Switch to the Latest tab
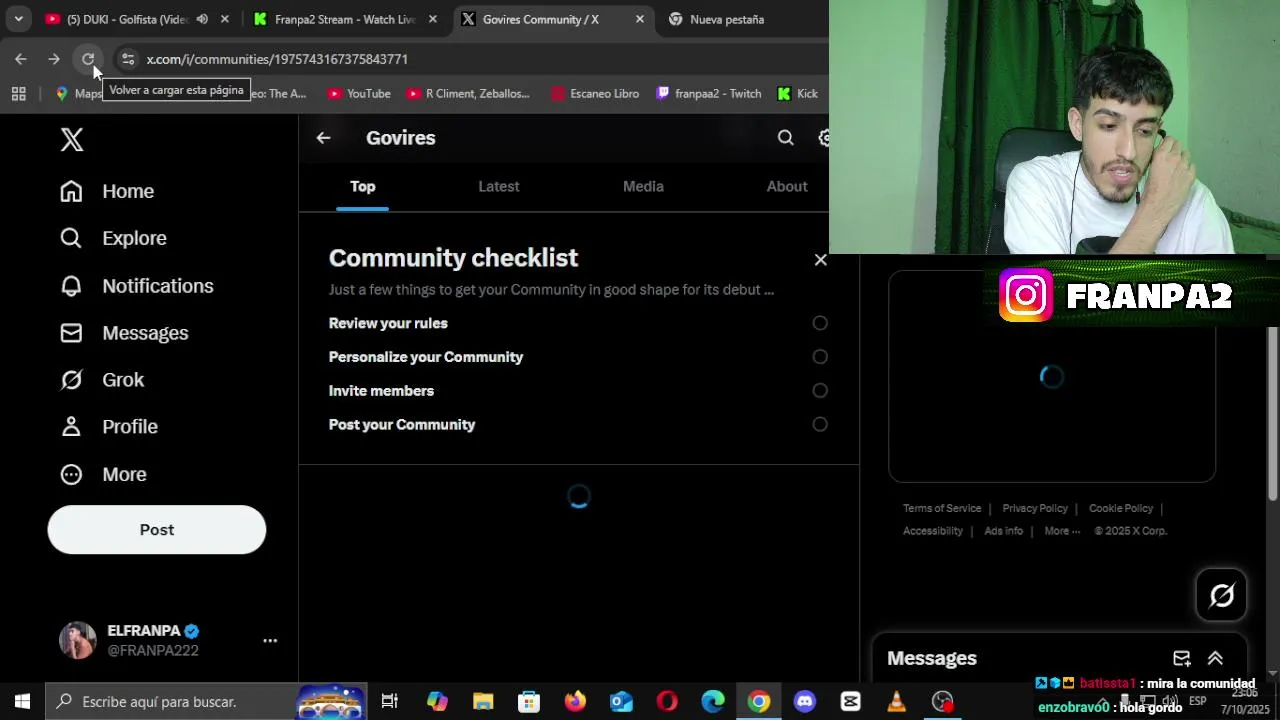Screen dimensions: 1280x720 point(498,187)
